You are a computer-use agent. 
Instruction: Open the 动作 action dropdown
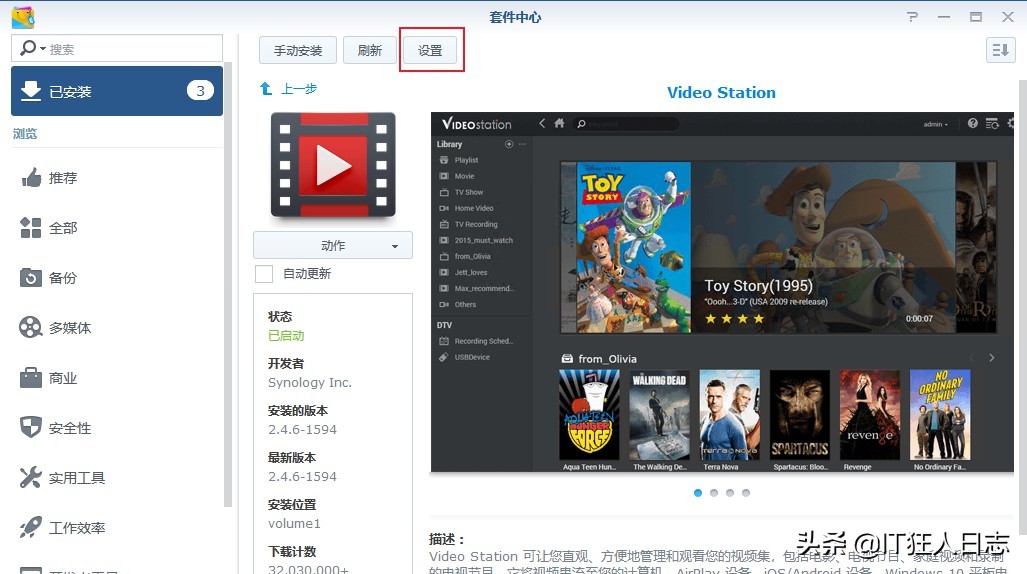pyautogui.click(x=333, y=245)
